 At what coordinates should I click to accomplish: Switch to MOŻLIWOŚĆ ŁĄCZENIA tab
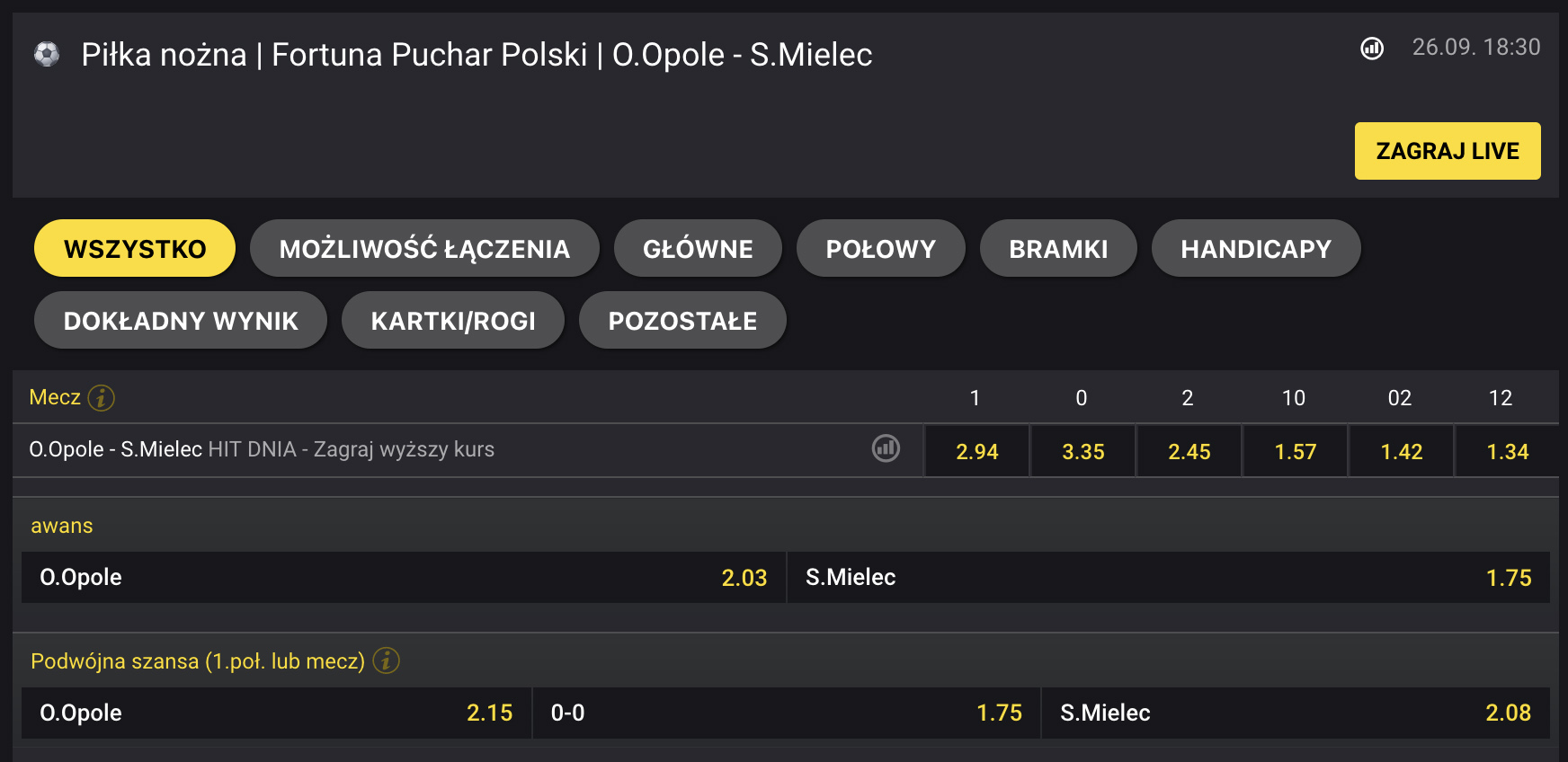pyautogui.click(x=424, y=249)
